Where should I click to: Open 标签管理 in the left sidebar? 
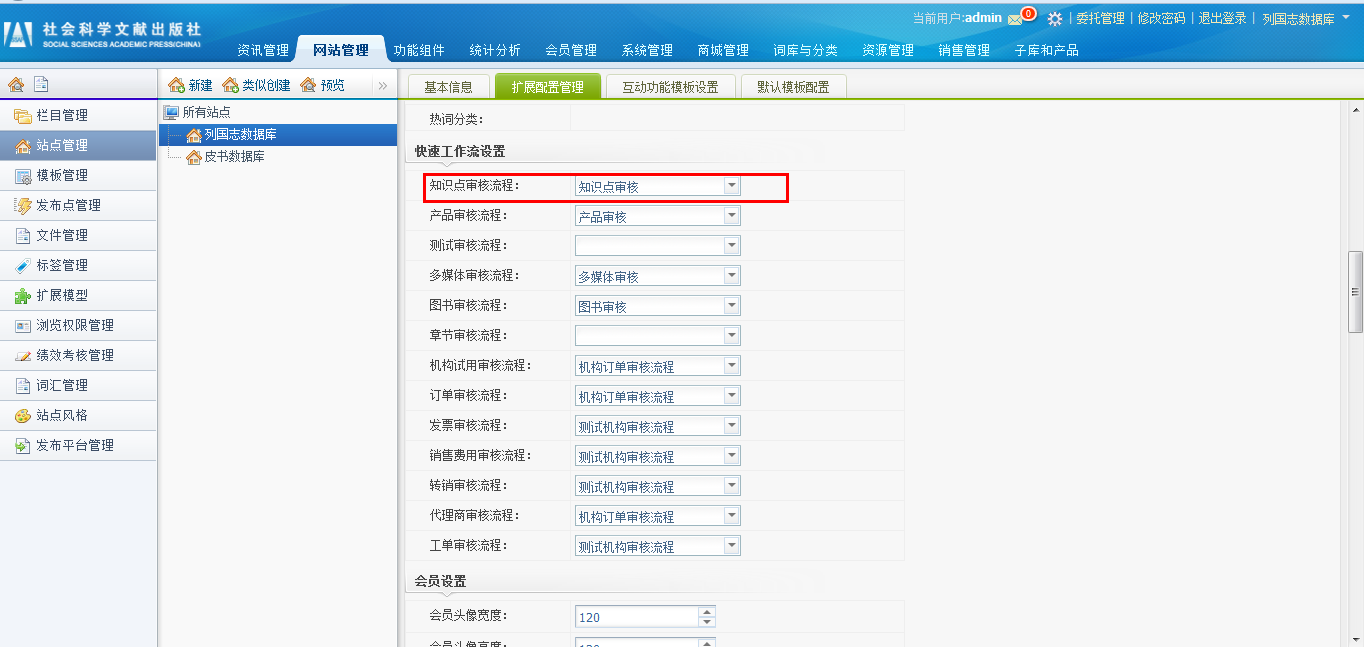pyautogui.click(x=62, y=266)
